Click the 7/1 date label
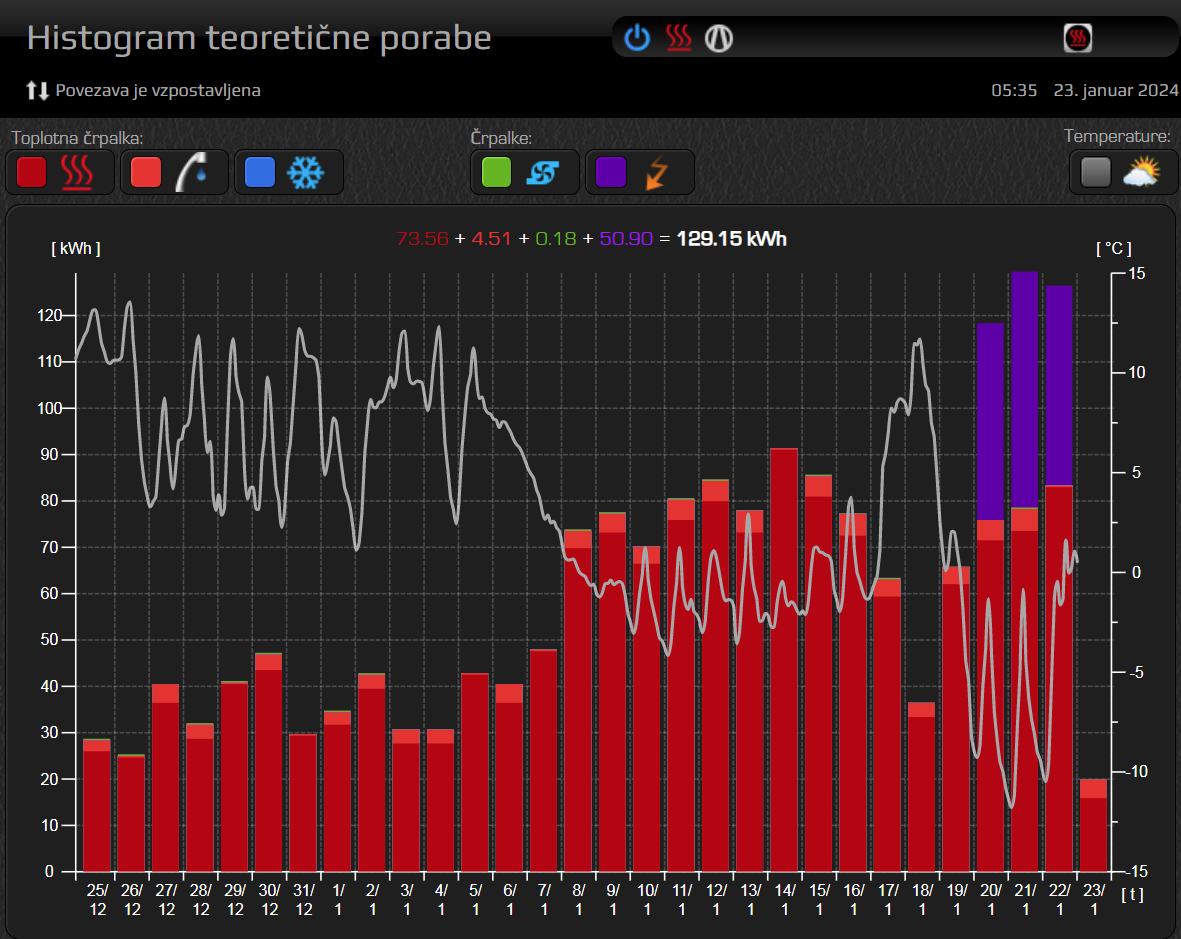This screenshot has width=1181, height=939. (545, 900)
